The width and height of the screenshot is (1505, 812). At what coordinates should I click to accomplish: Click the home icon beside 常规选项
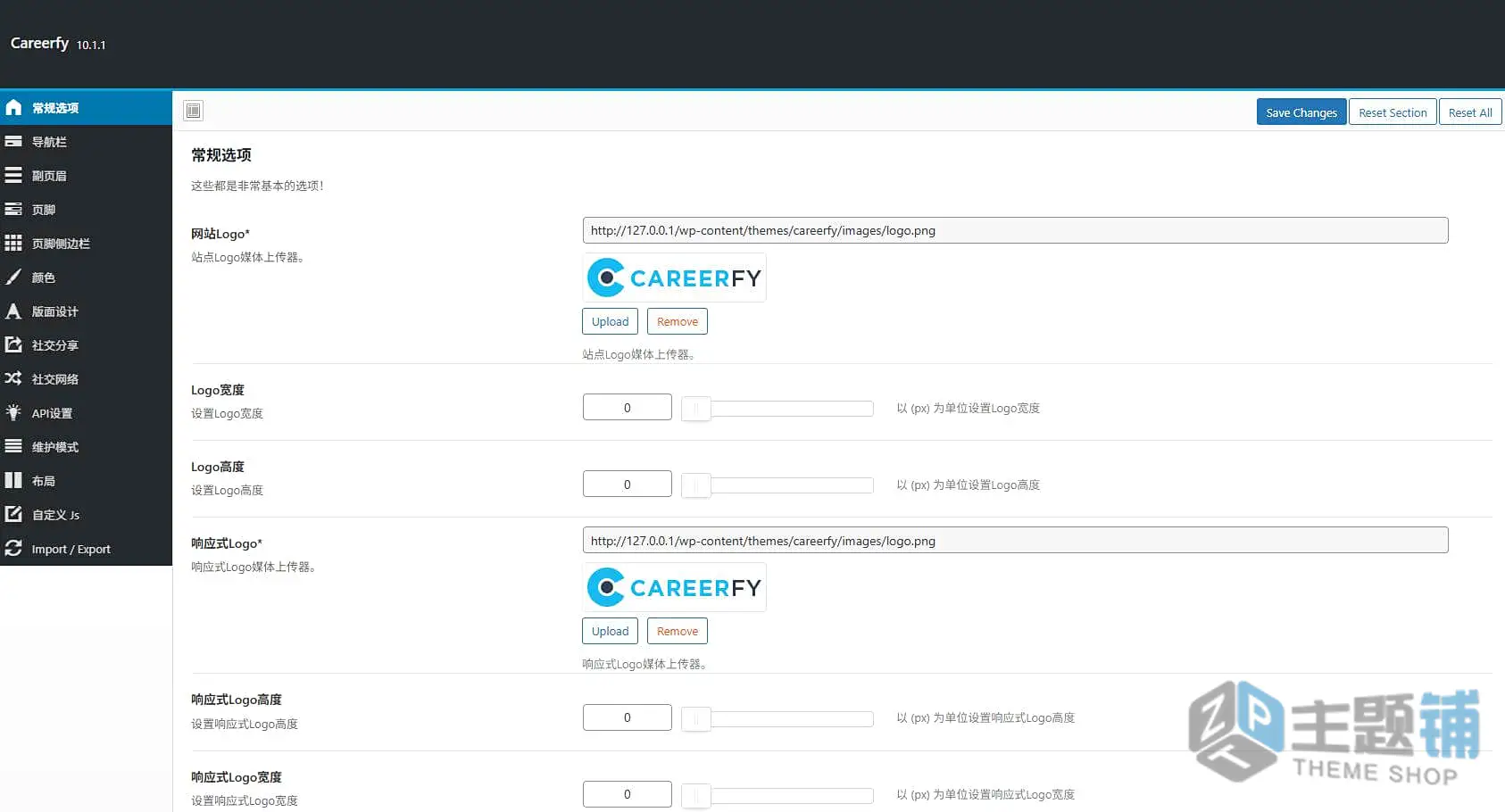pyautogui.click(x=13, y=108)
